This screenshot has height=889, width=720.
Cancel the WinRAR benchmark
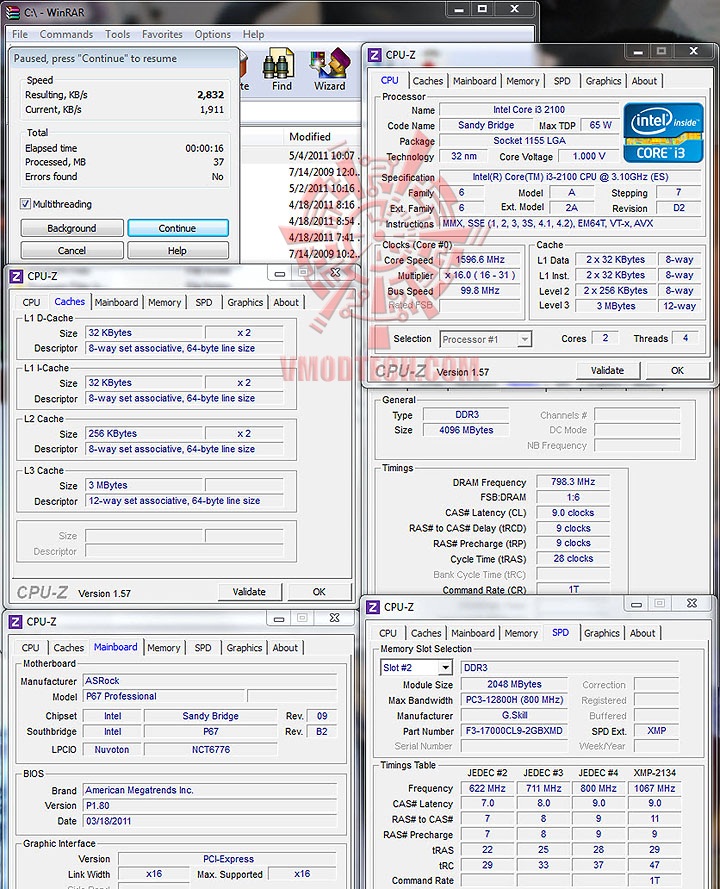(72, 250)
